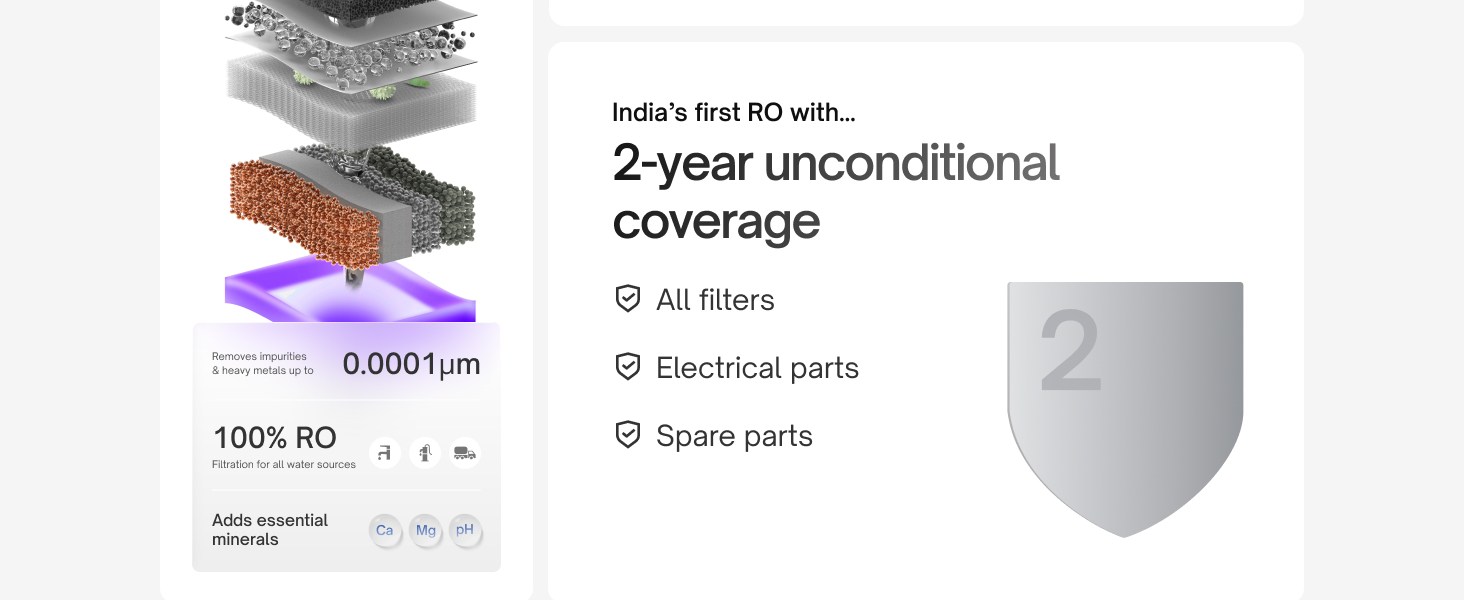Click the All filters text
This screenshot has height=600, width=1464.
point(715,300)
